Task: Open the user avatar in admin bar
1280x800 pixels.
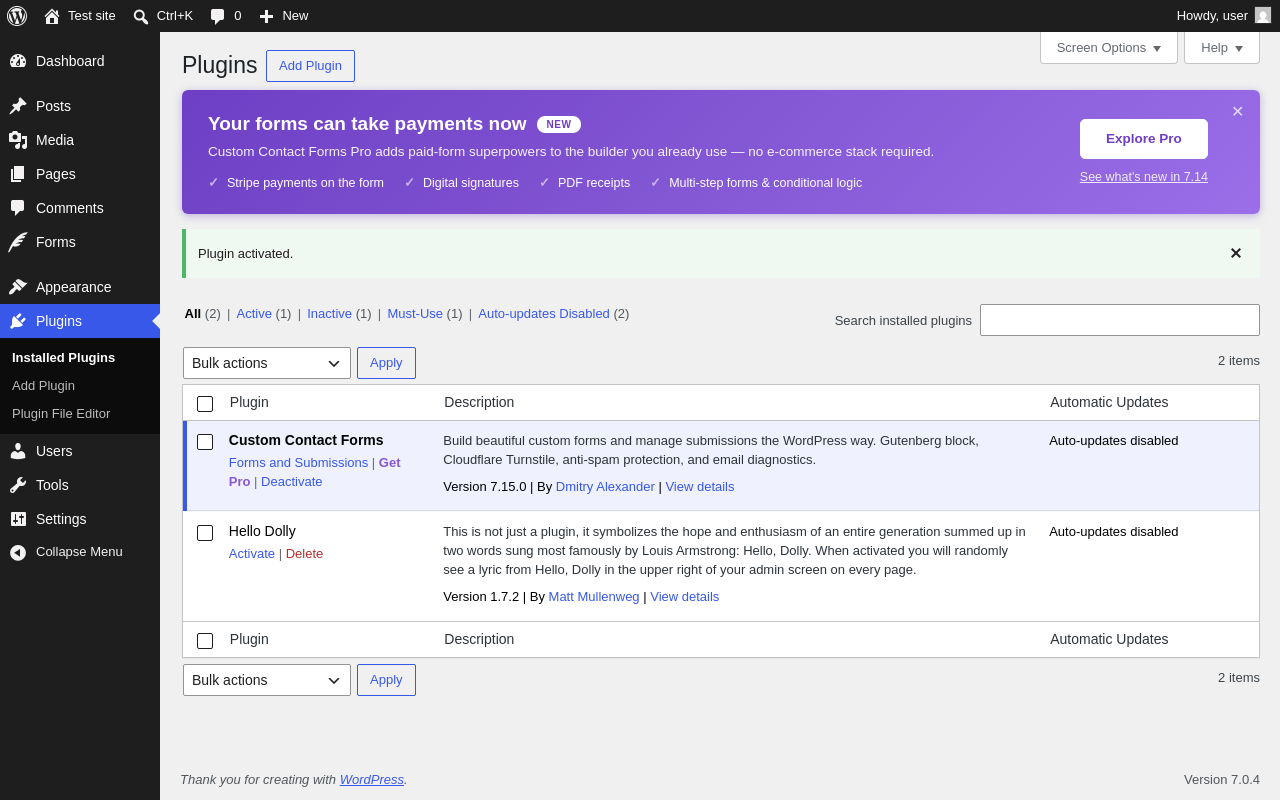Action: [1263, 15]
